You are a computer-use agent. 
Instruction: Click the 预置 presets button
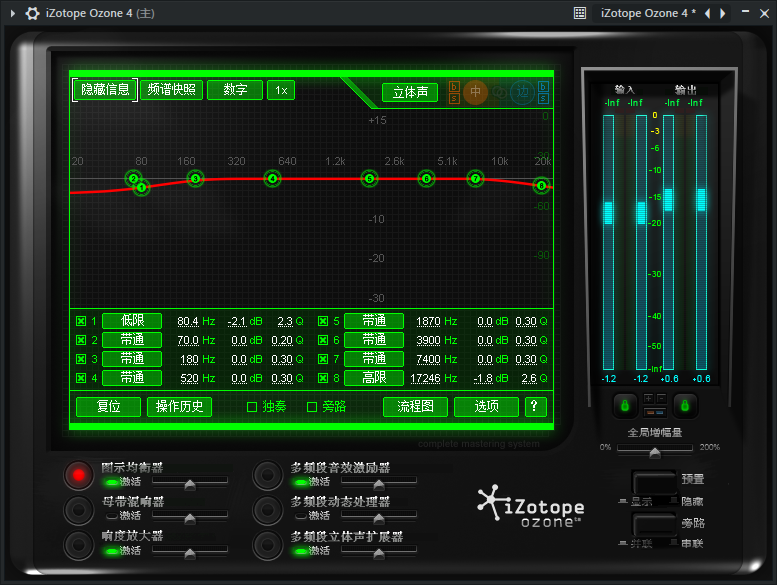[x=655, y=481]
